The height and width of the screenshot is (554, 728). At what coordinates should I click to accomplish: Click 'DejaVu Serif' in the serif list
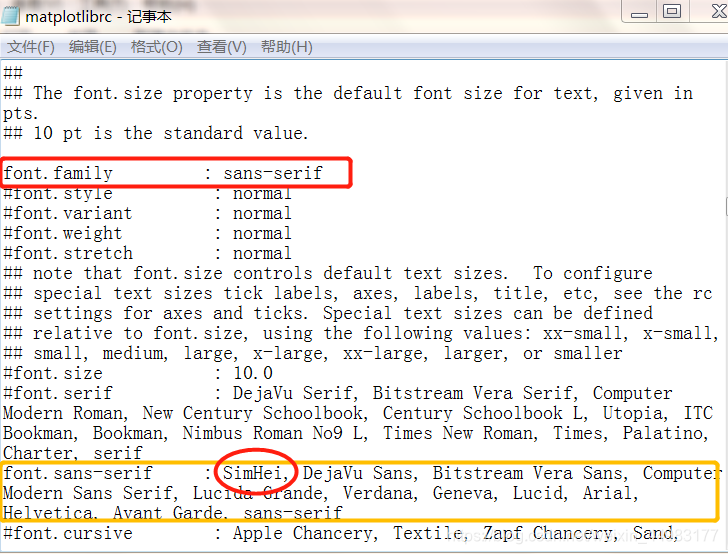tap(292, 393)
